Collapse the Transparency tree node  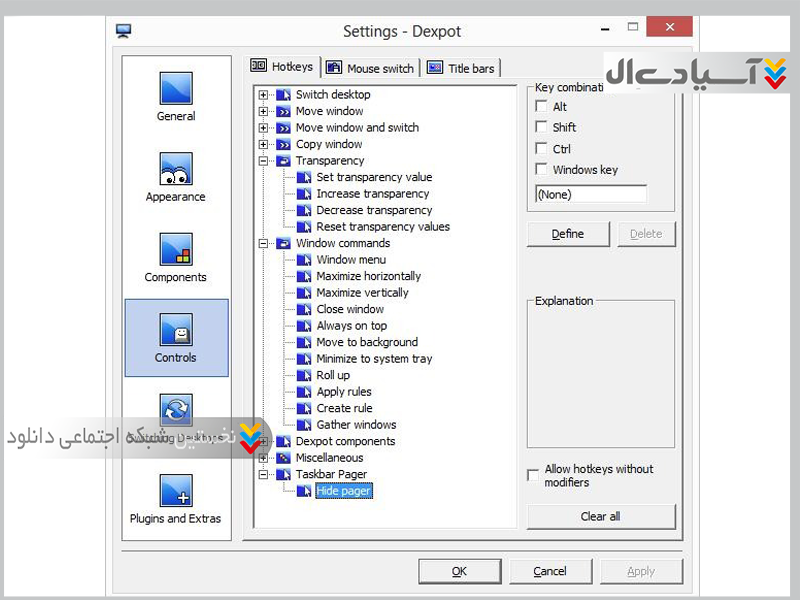[264, 161]
